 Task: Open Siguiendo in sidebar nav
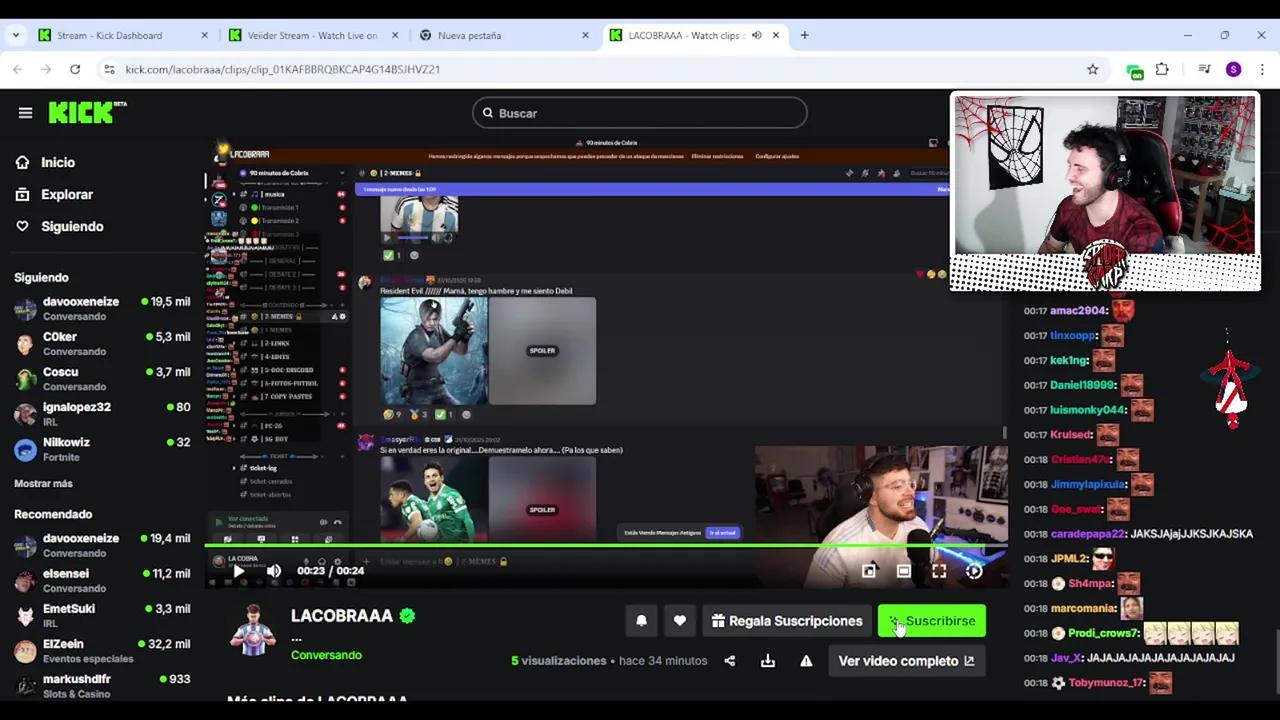(x=72, y=226)
